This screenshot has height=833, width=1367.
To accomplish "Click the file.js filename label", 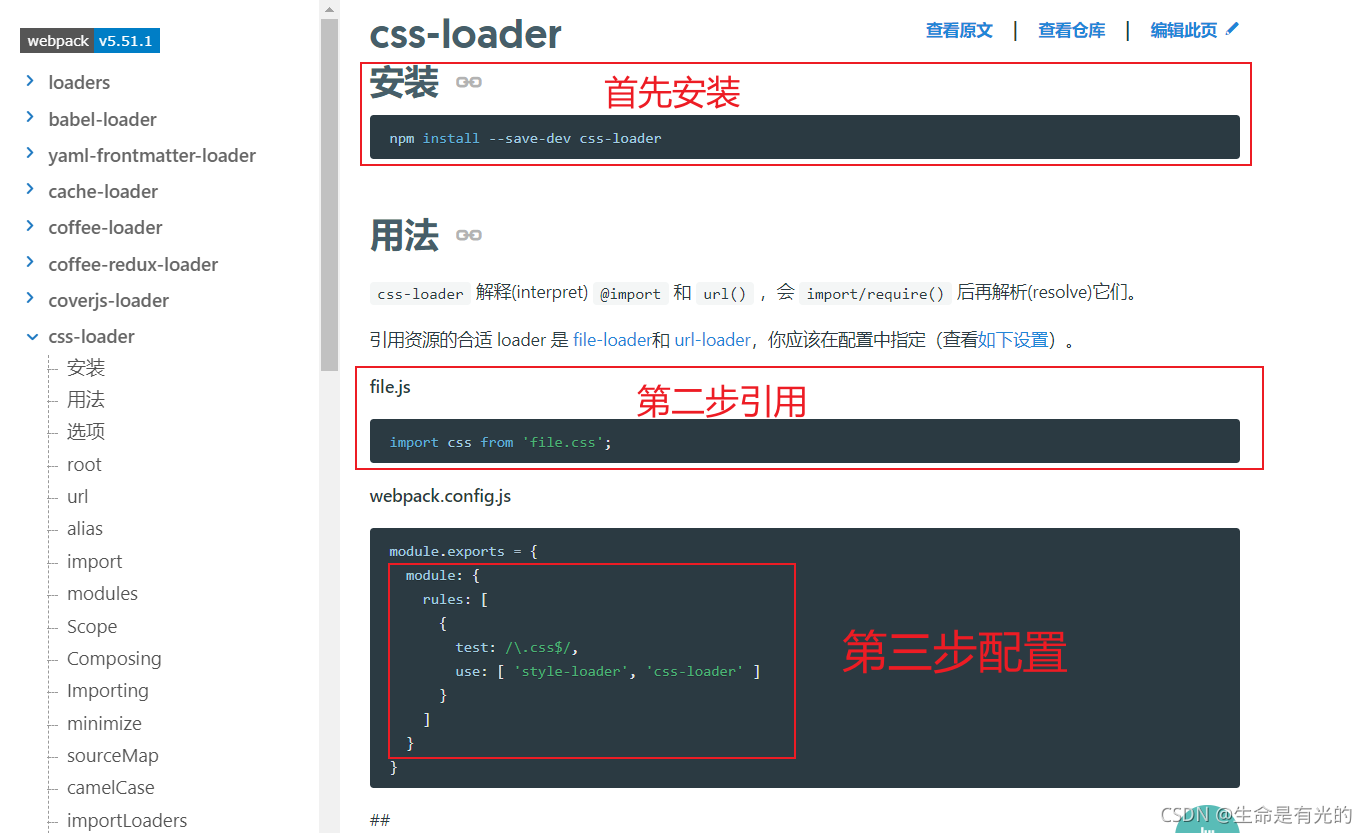I will click(390, 387).
